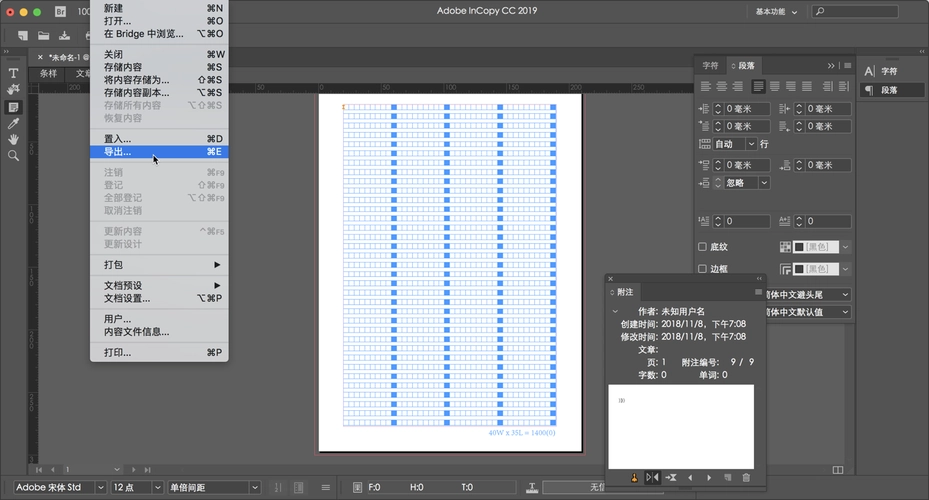Go to next note arrow
Viewport: 929px width, 500px height.
[x=709, y=478]
